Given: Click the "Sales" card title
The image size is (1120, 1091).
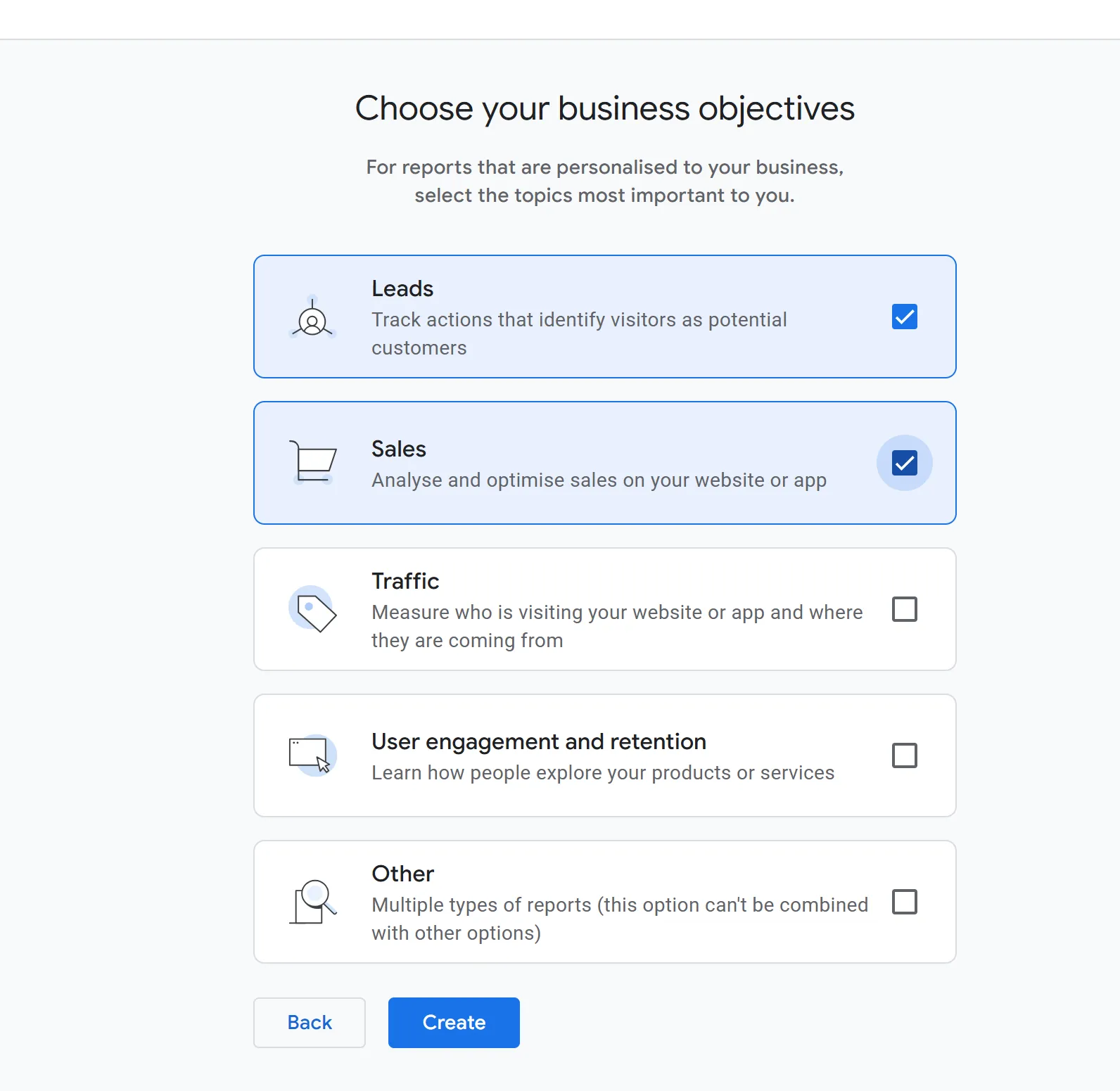Looking at the screenshot, I should (x=399, y=449).
